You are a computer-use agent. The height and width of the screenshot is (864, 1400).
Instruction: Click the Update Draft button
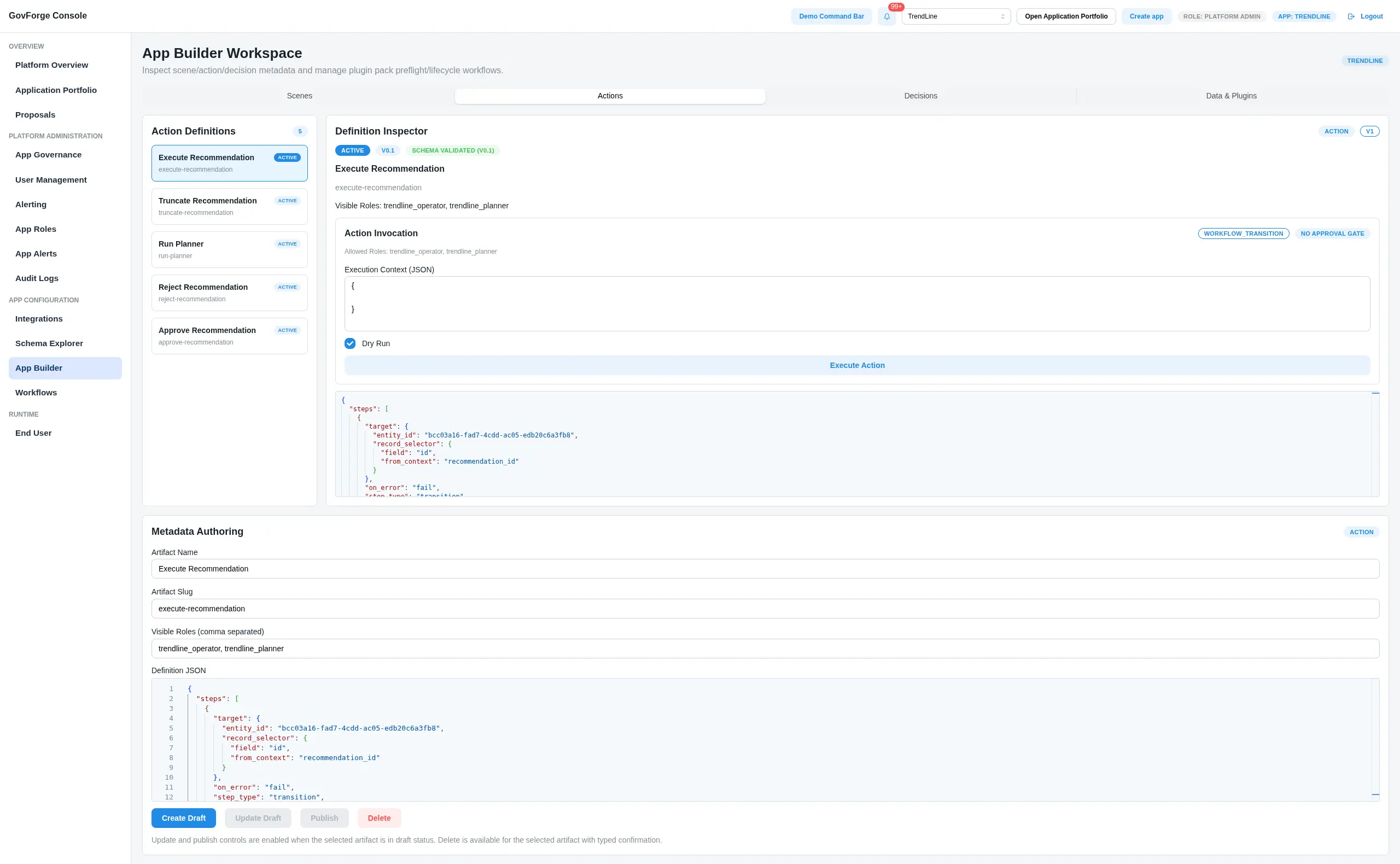tap(258, 818)
